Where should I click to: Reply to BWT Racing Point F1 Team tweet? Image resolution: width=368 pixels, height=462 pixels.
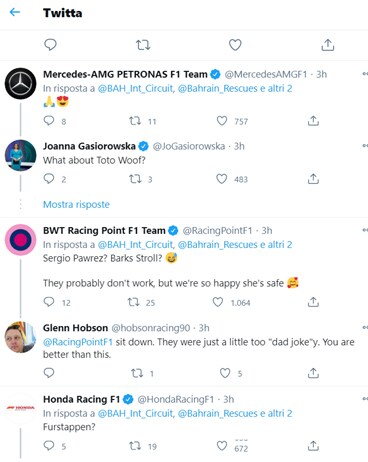click(x=49, y=302)
